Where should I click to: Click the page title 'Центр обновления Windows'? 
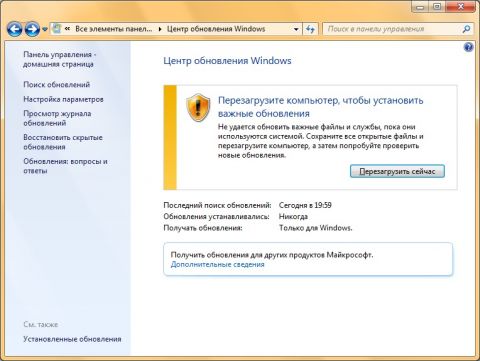click(227, 61)
